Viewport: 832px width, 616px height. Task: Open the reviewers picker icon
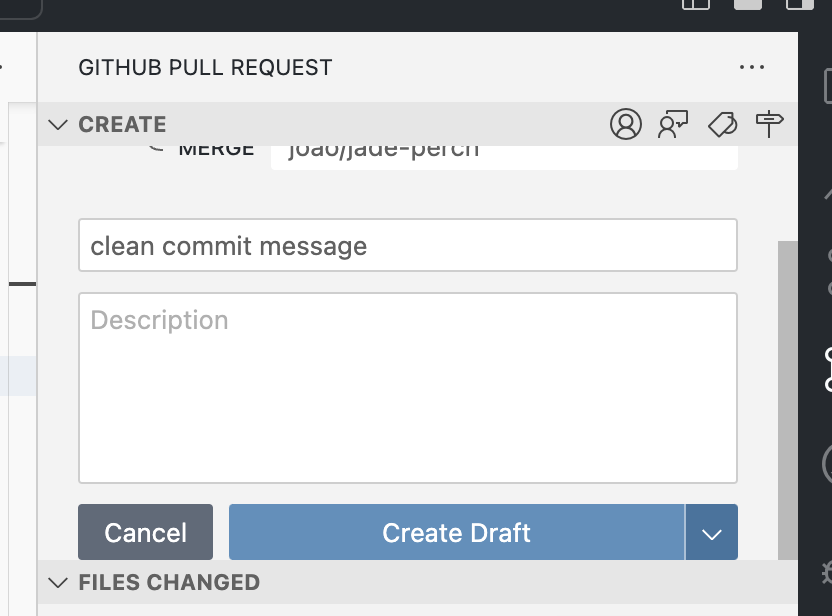pos(673,124)
